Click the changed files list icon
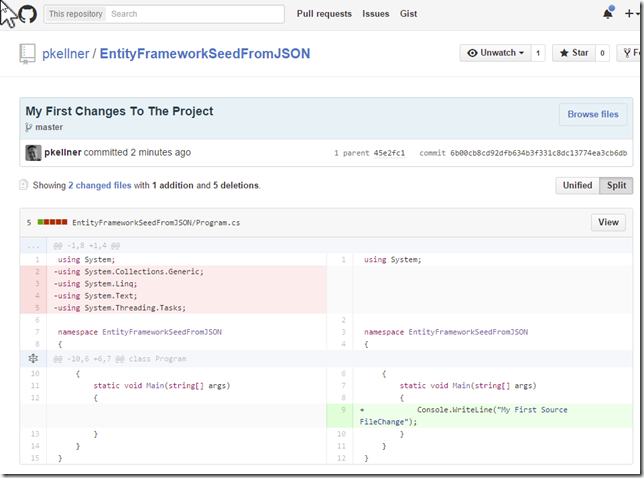 (x=24, y=185)
